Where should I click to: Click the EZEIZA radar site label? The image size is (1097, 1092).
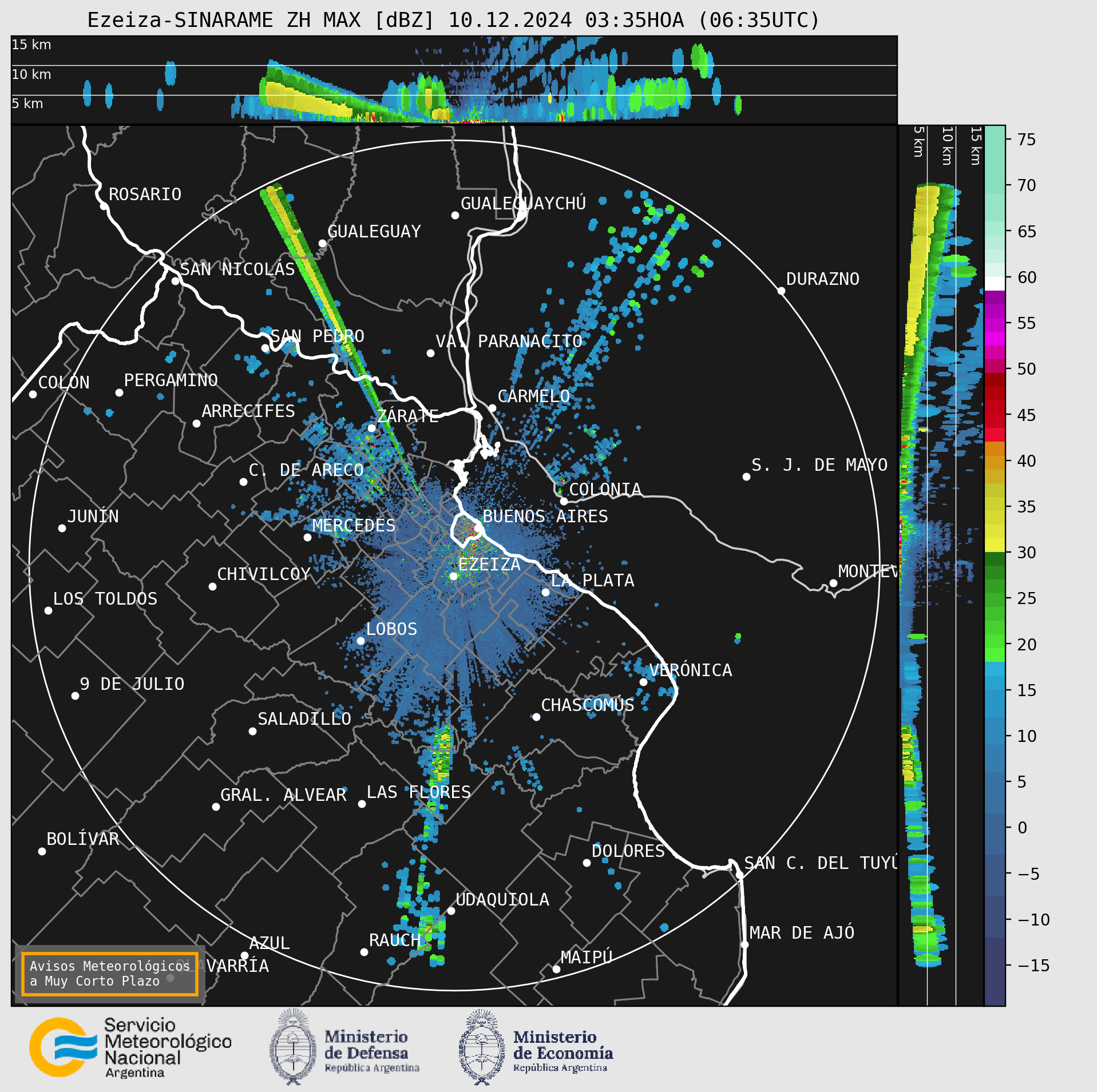(489, 565)
